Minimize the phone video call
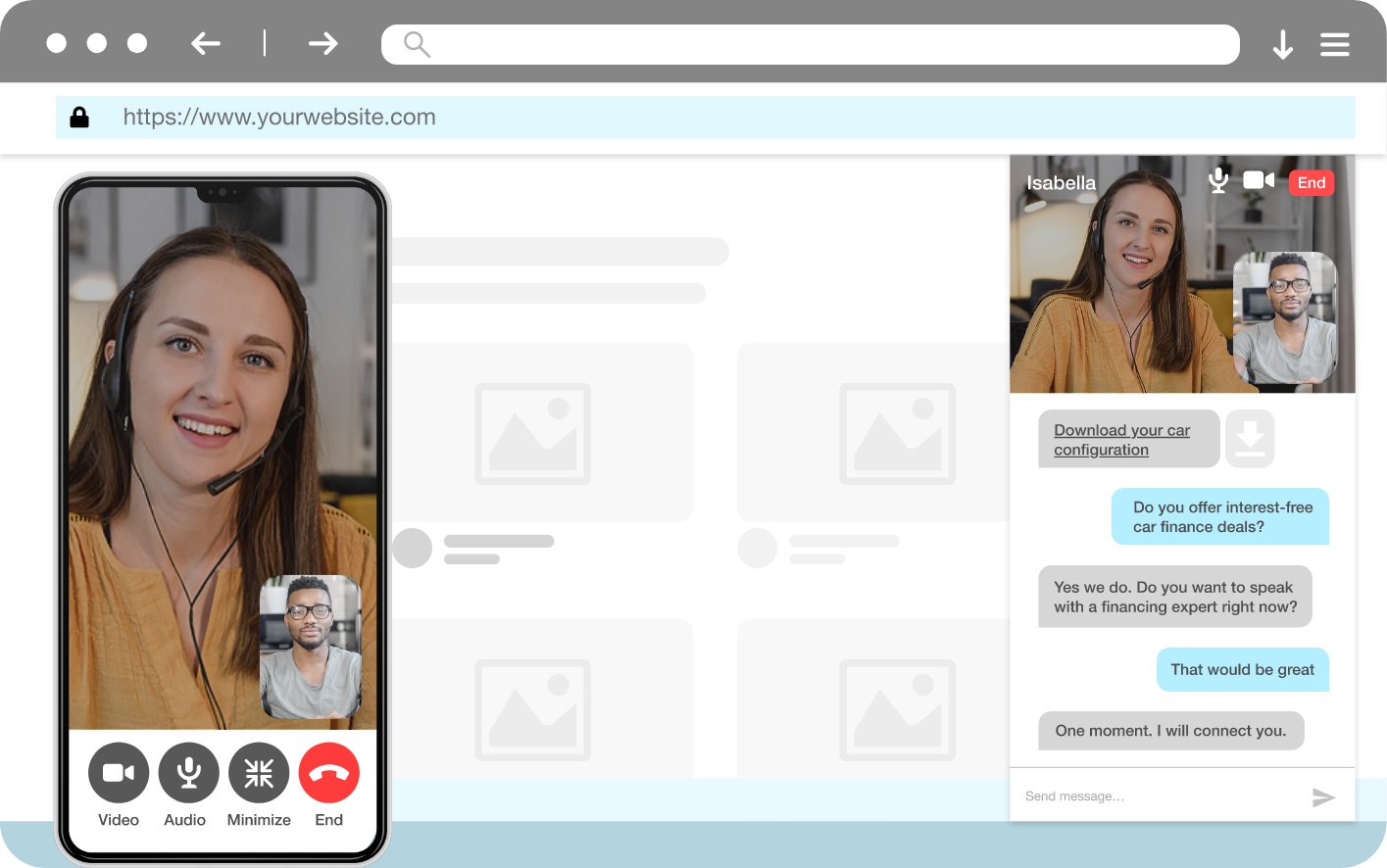1387x868 pixels. (x=259, y=773)
